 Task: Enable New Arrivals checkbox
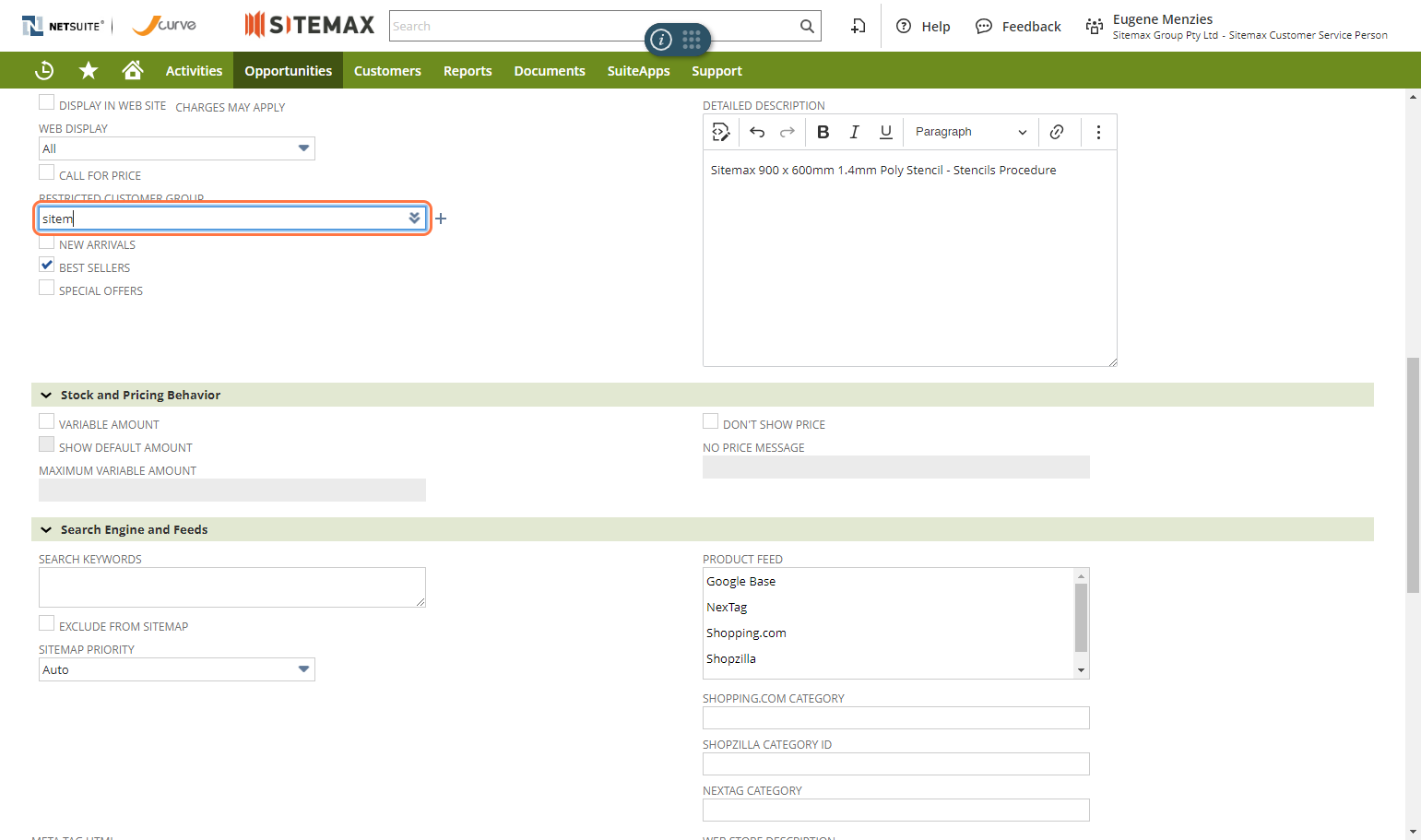tap(46, 243)
